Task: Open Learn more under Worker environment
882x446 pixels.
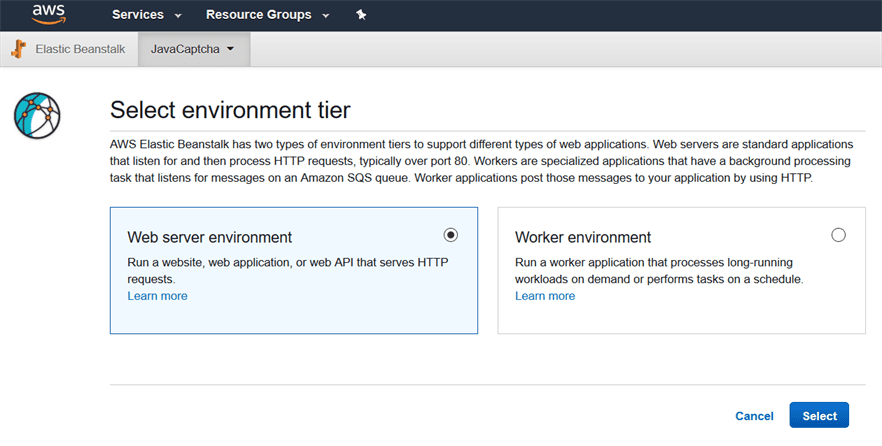Action: click(545, 296)
